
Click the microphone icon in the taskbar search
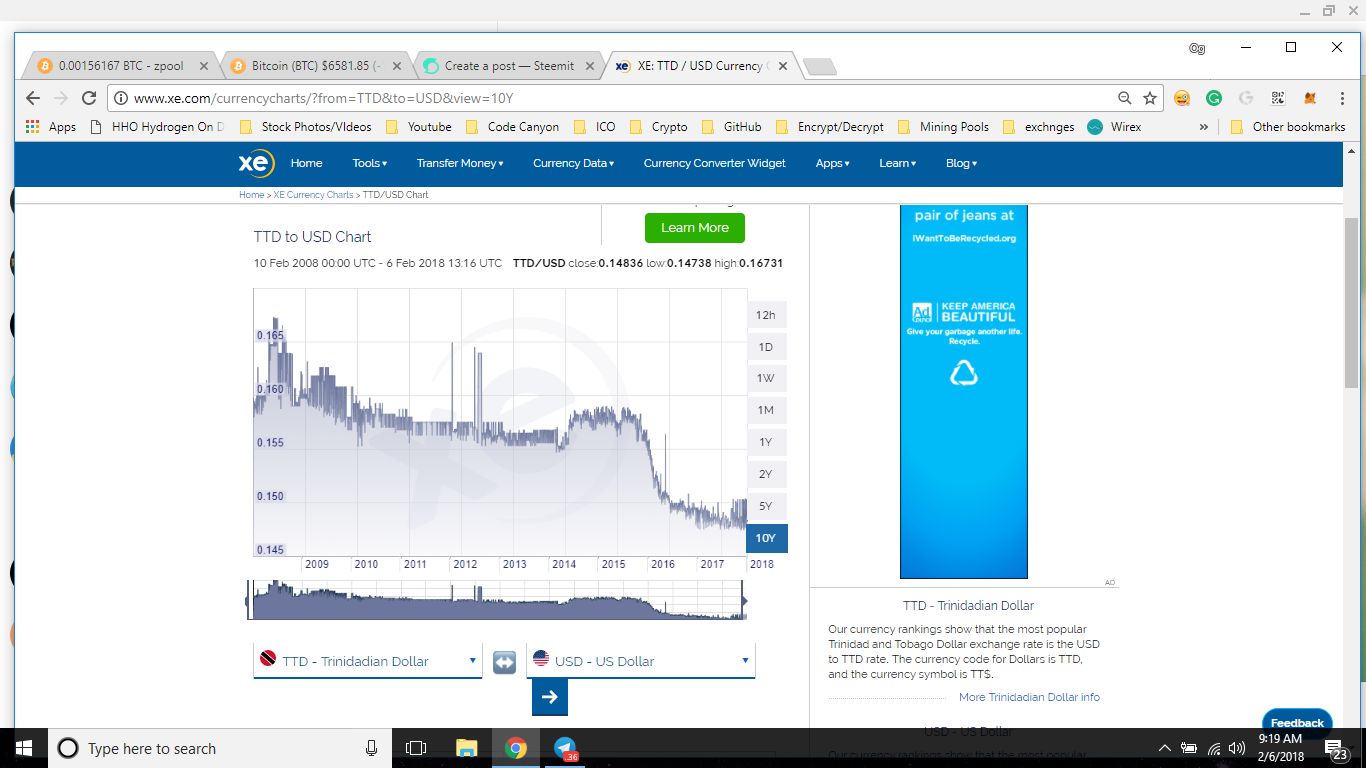371,748
